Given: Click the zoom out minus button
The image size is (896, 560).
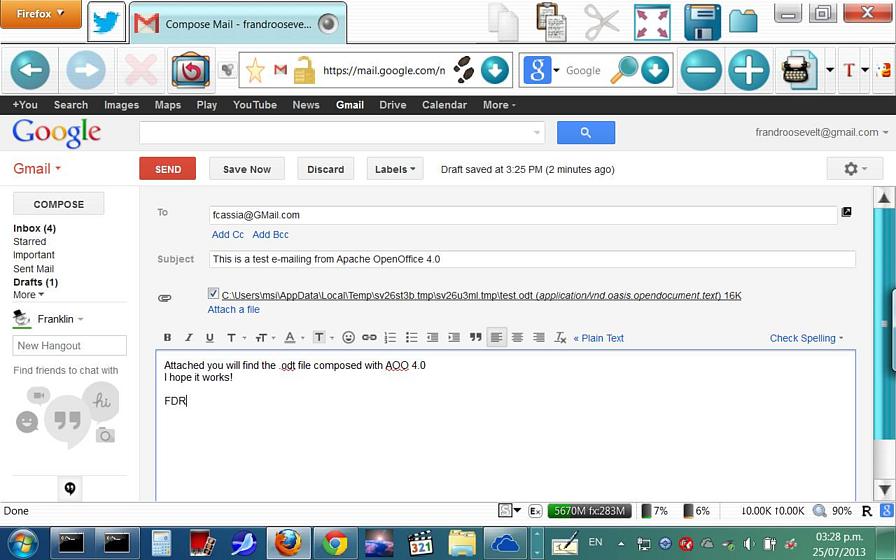Looking at the screenshot, I should point(701,70).
